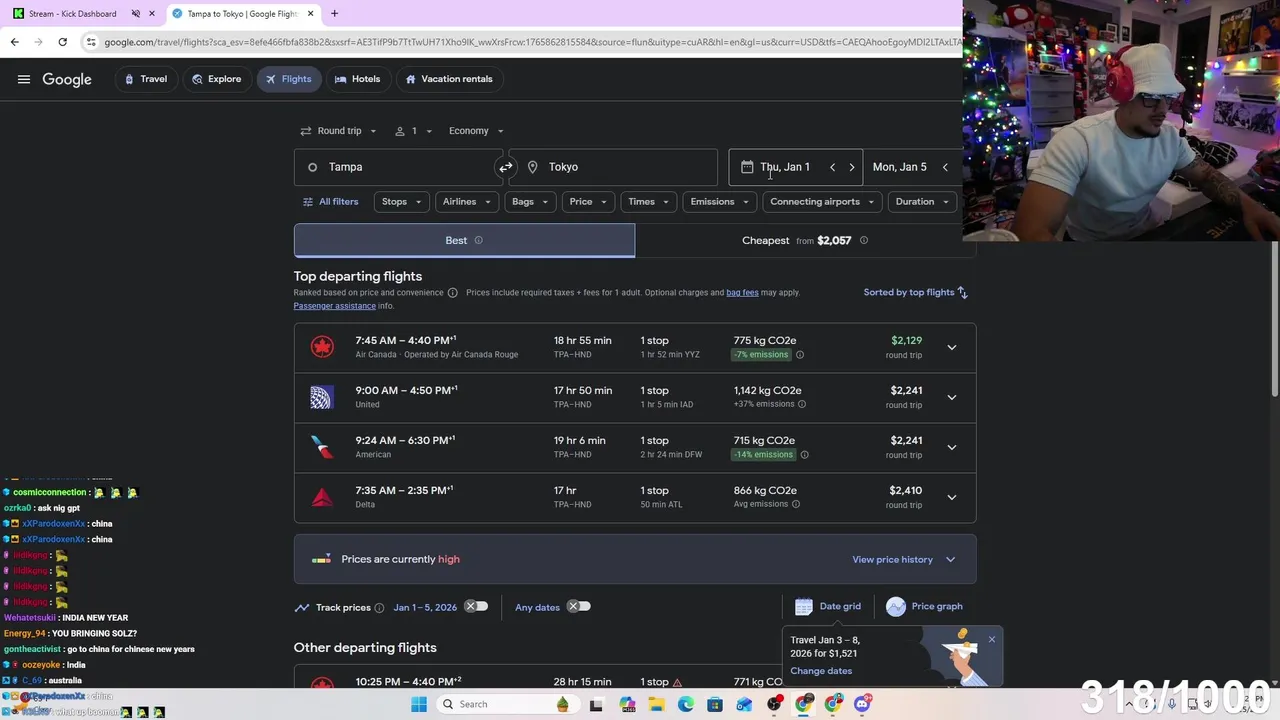The height and width of the screenshot is (720, 1280).
Task: Open the Bags filter dropdown
Action: 530,202
